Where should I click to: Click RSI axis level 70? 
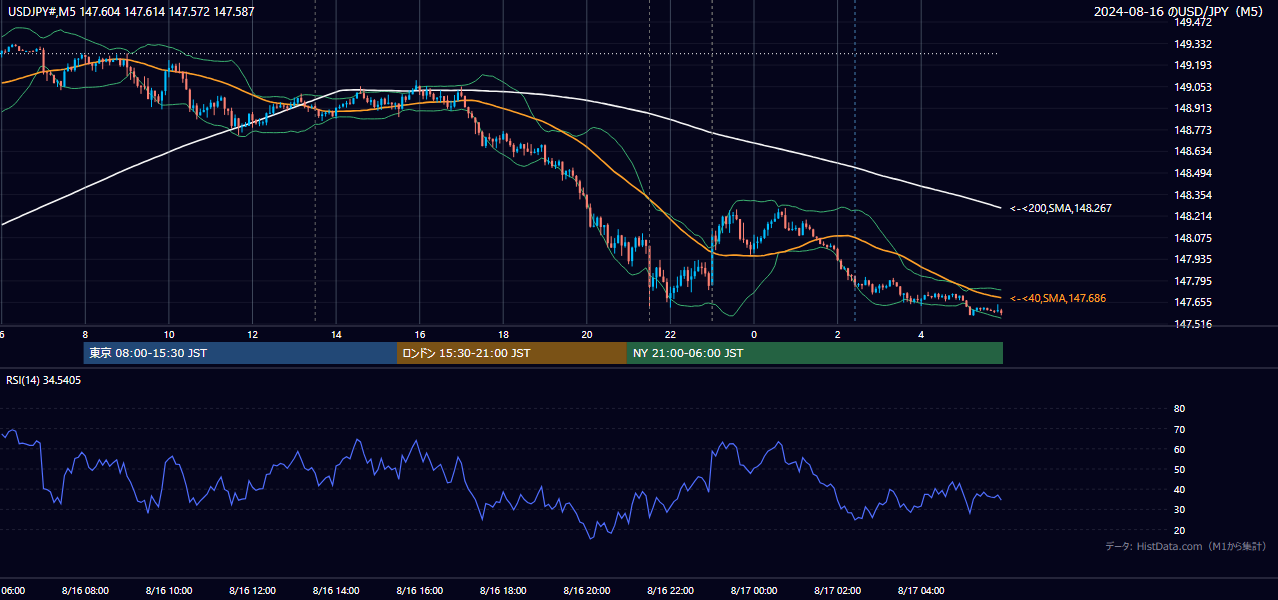[x=1179, y=429]
